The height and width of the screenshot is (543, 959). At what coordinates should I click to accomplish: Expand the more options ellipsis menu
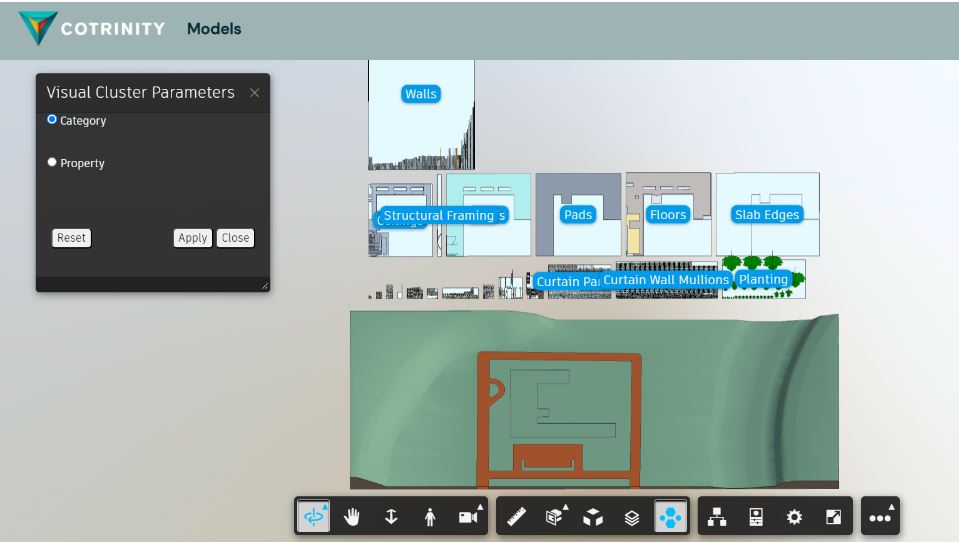tap(880, 517)
